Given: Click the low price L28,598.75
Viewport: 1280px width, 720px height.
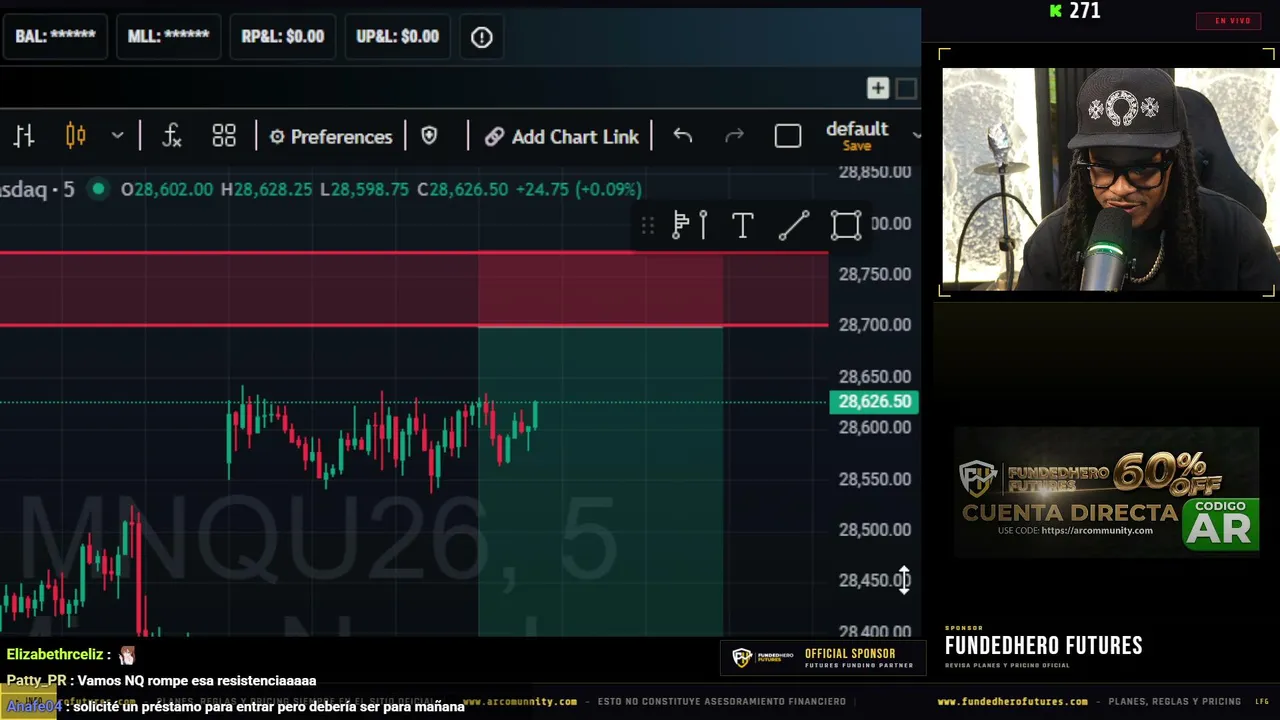Looking at the screenshot, I should pyautogui.click(x=364, y=189).
